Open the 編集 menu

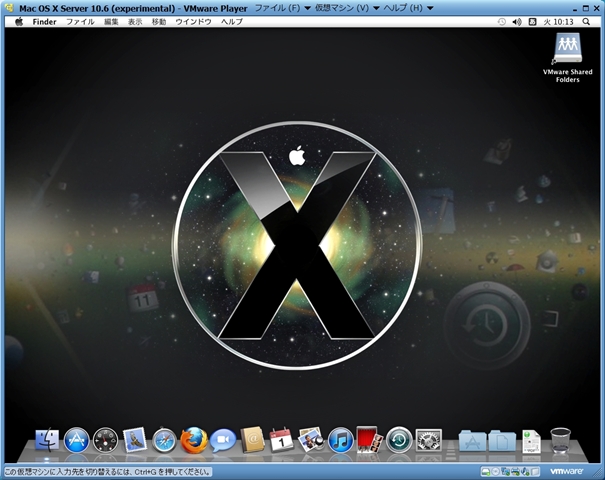pos(111,22)
